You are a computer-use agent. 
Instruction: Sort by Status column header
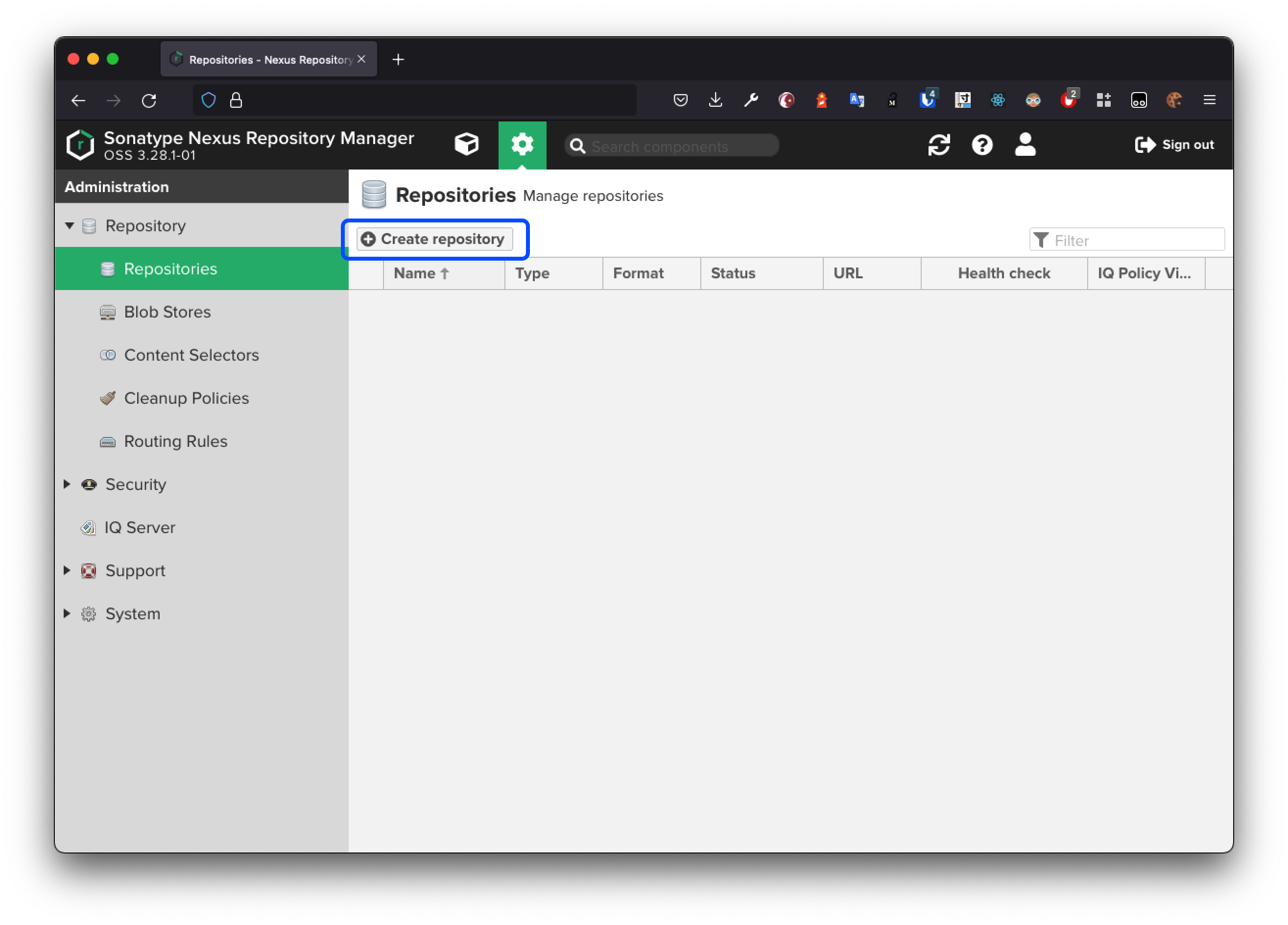[x=762, y=273]
